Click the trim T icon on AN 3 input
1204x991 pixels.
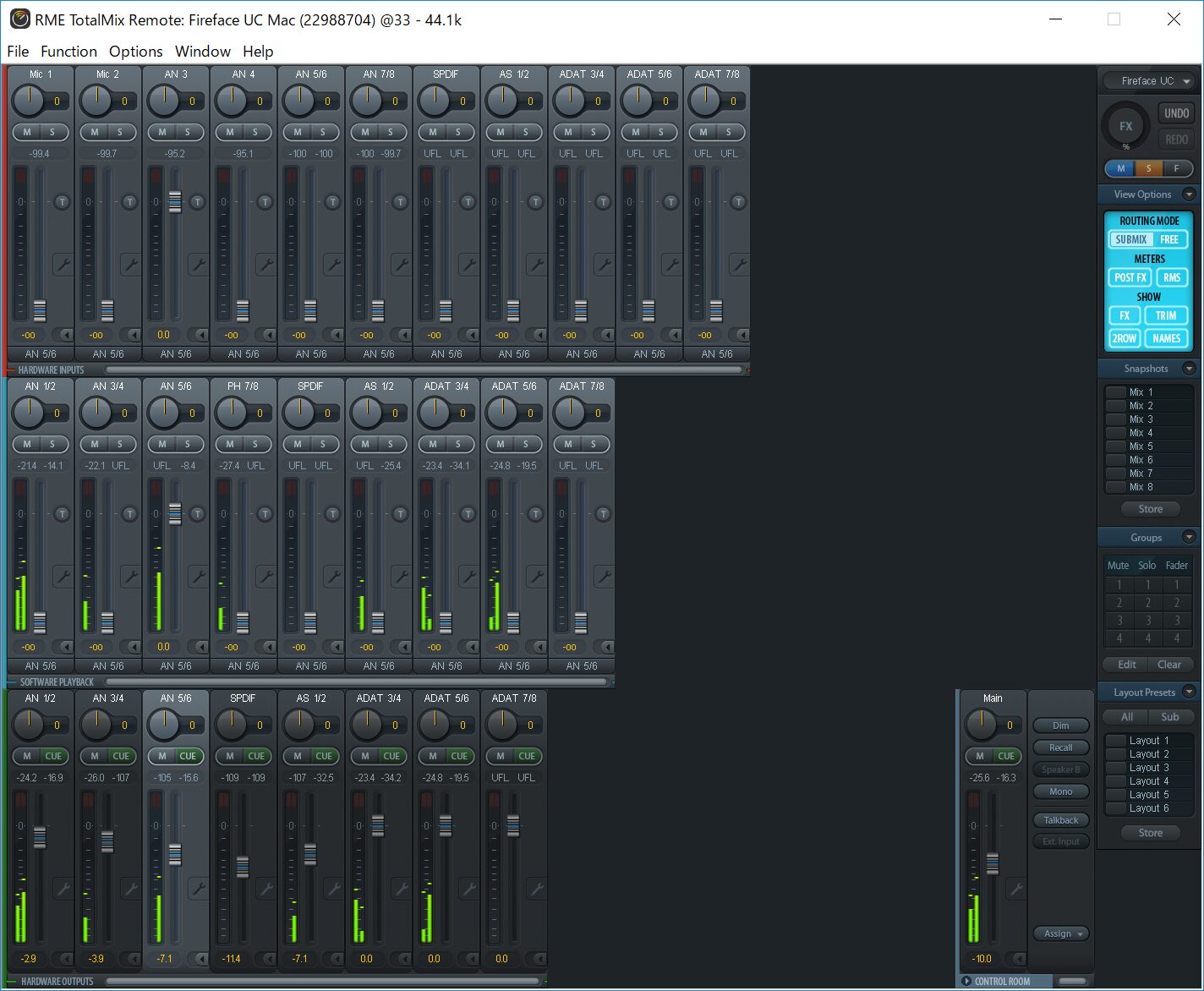pos(197,202)
